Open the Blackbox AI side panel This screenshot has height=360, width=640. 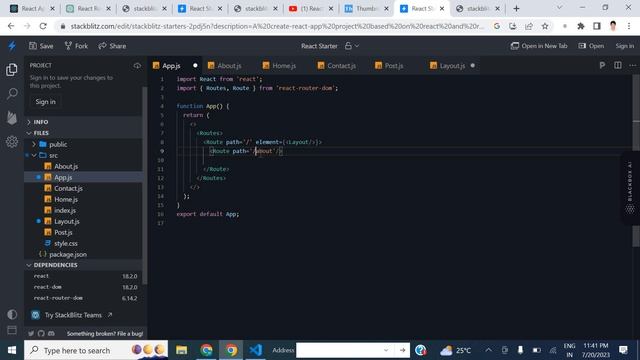click(x=630, y=188)
